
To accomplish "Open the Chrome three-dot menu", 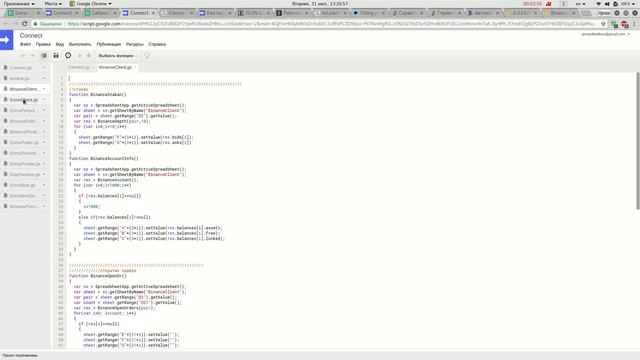I will (634, 24).
